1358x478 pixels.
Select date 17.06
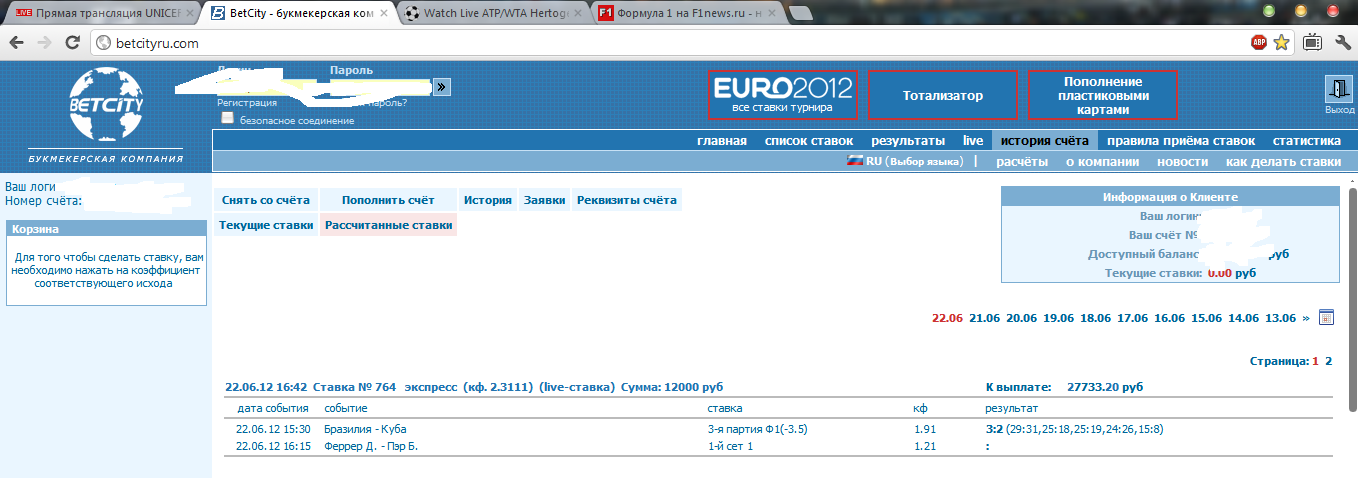[x=1133, y=318]
